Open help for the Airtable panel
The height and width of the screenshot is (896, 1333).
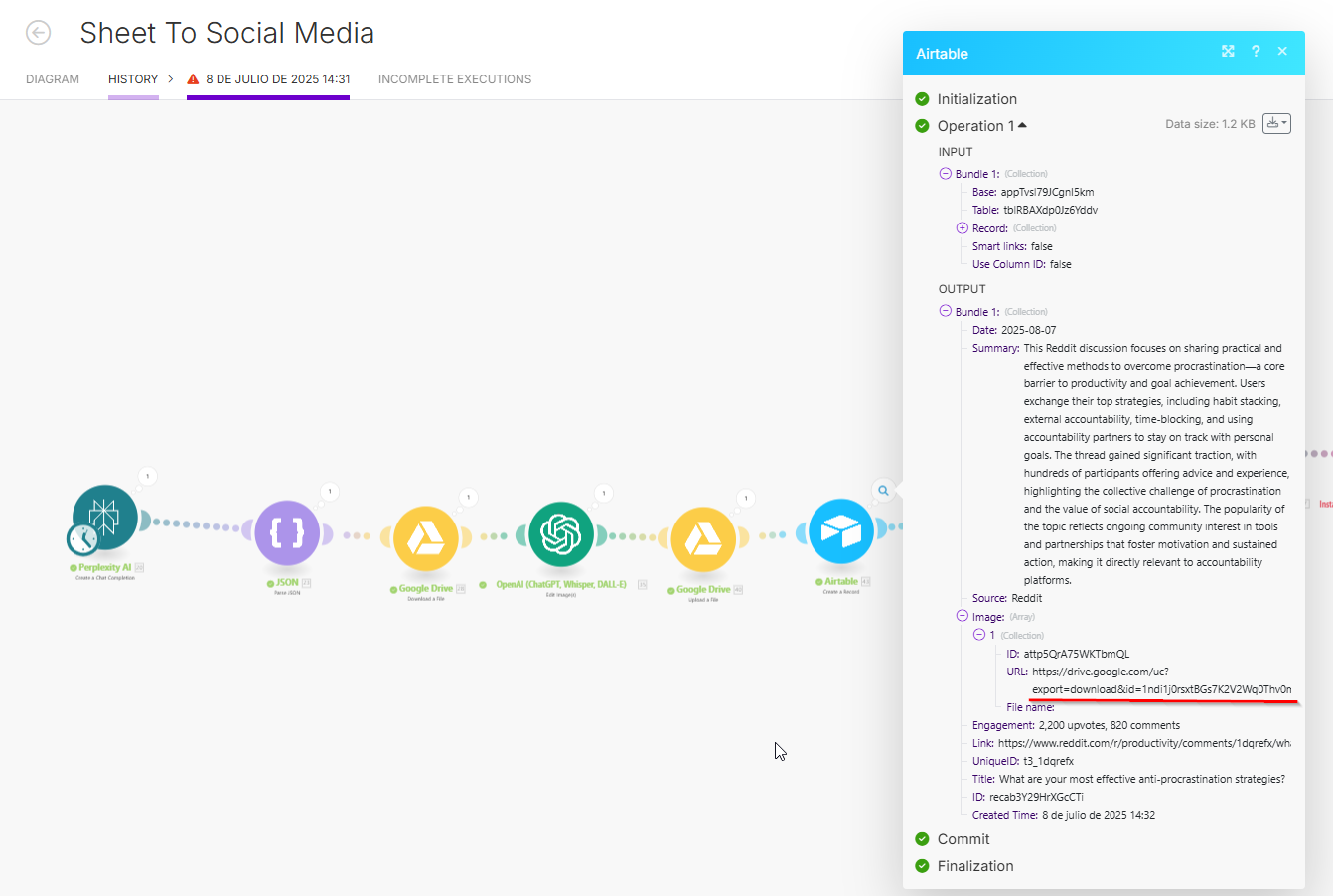click(x=1256, y=52)
